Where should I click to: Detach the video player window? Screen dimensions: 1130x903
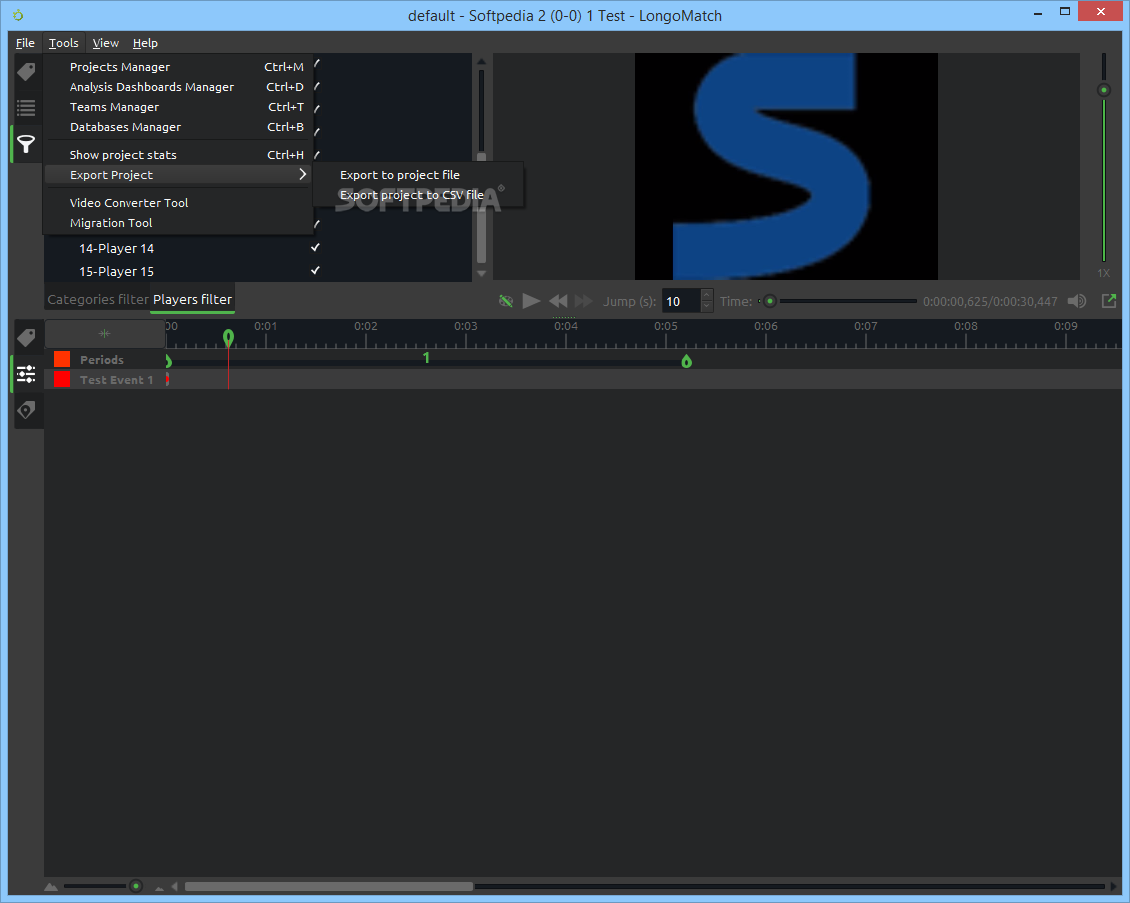(x=1109, y=301)
